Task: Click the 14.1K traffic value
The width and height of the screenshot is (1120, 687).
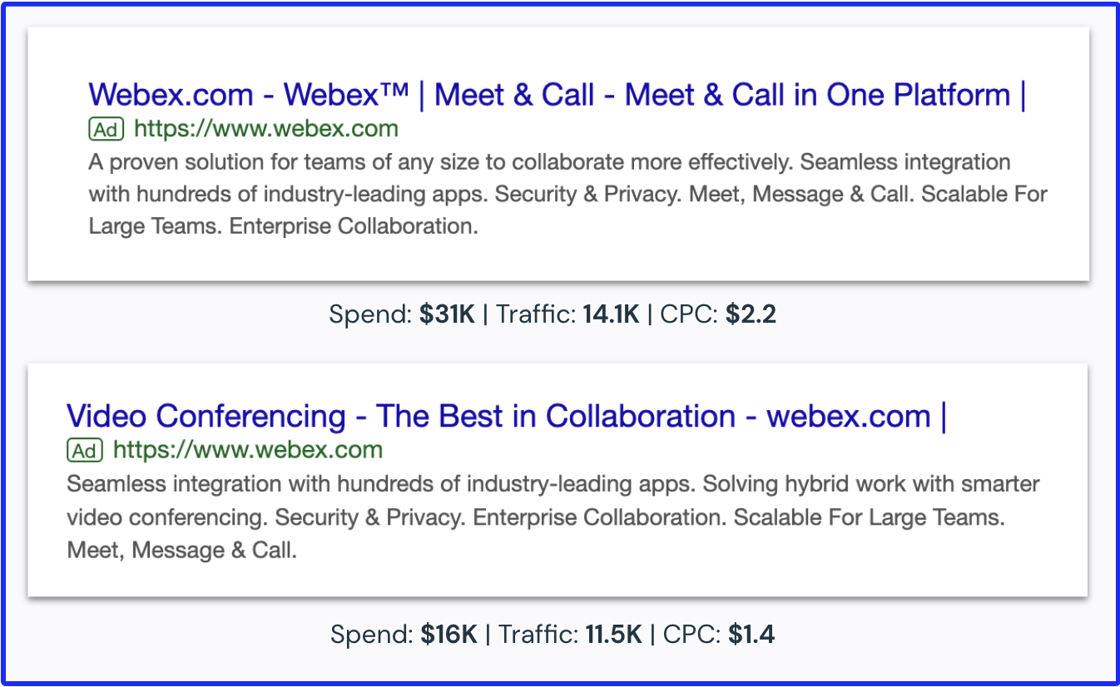Action: click(x=611, y=314)
